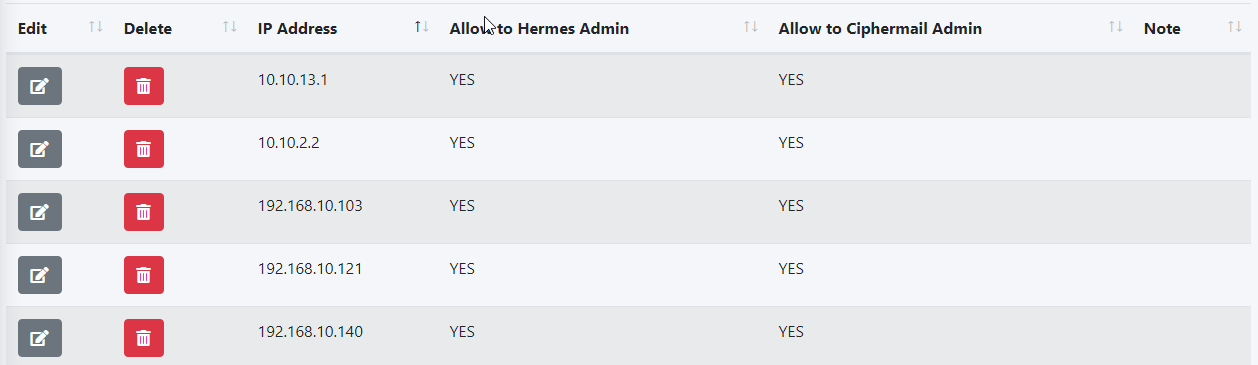
Task: Delete the 192.168.10.121 entry
Action: [x=144, y=275]
